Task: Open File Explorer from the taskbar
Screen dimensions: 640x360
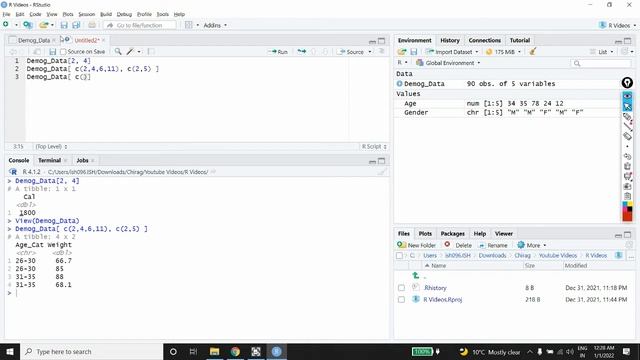Action: pos(214,351)
